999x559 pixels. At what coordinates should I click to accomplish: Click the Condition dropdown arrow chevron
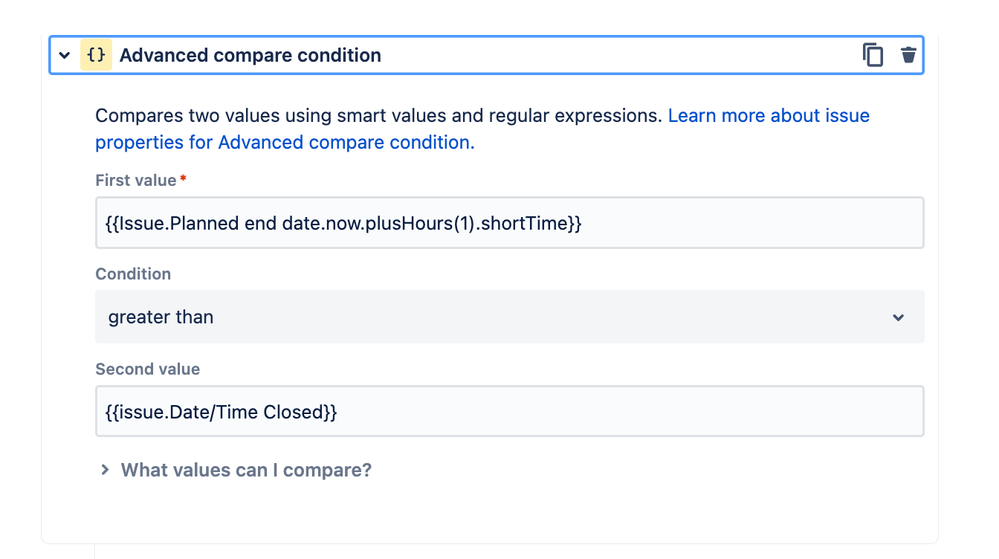(x=898, y=317)
